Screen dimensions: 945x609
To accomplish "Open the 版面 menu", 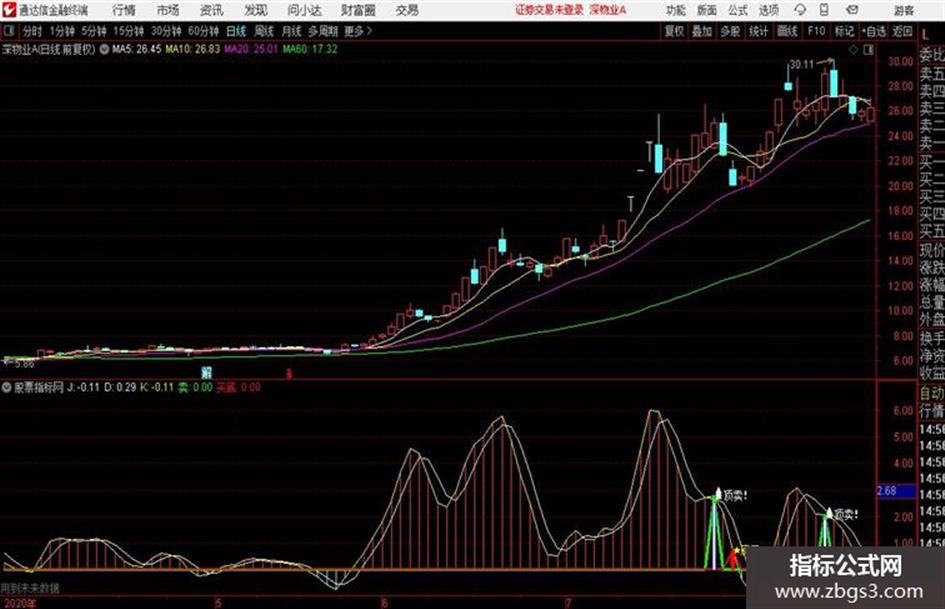I will (706, 10).
